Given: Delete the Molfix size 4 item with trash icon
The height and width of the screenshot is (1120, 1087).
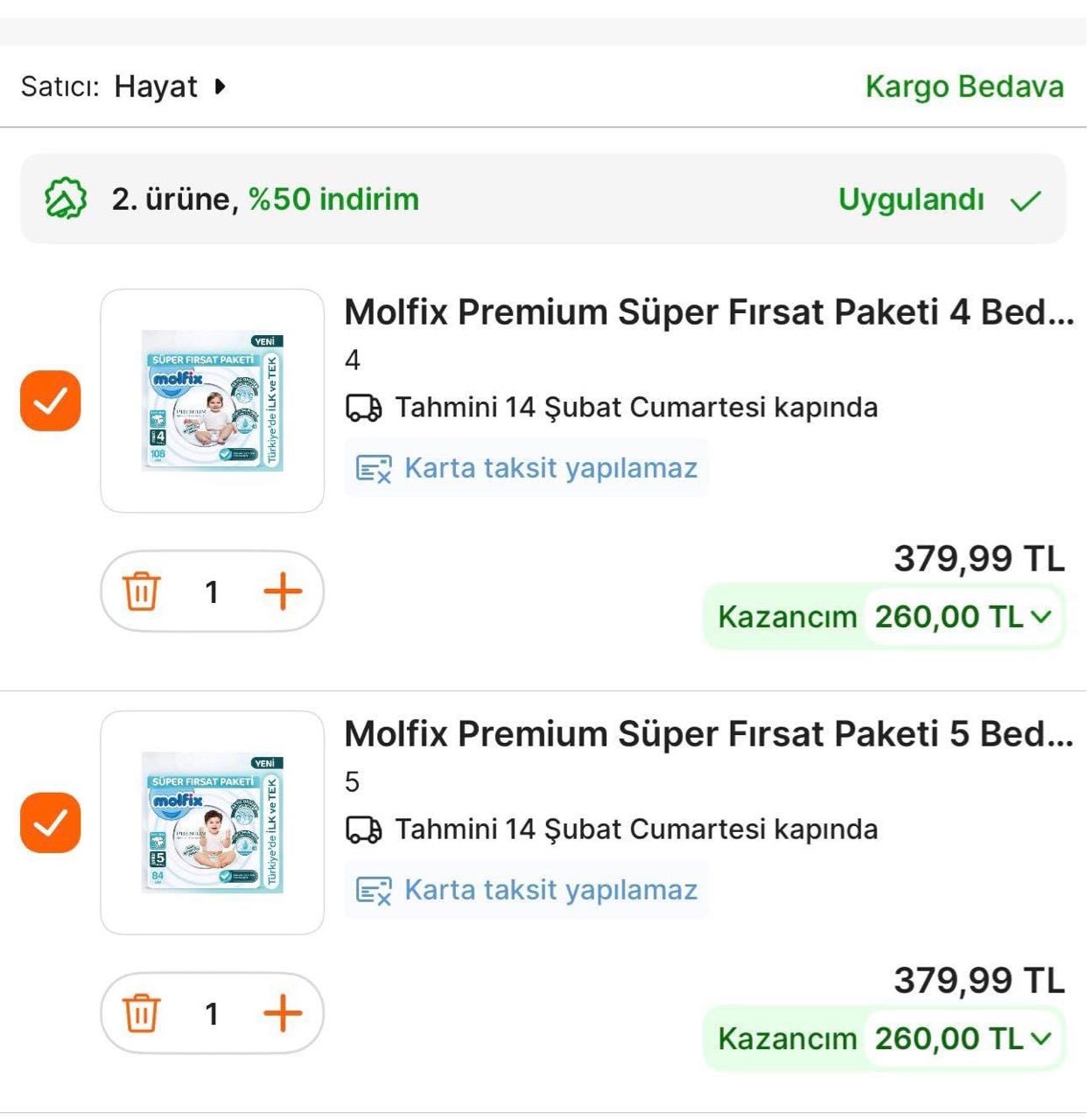Looking at the screenshot, I should 141,591.
